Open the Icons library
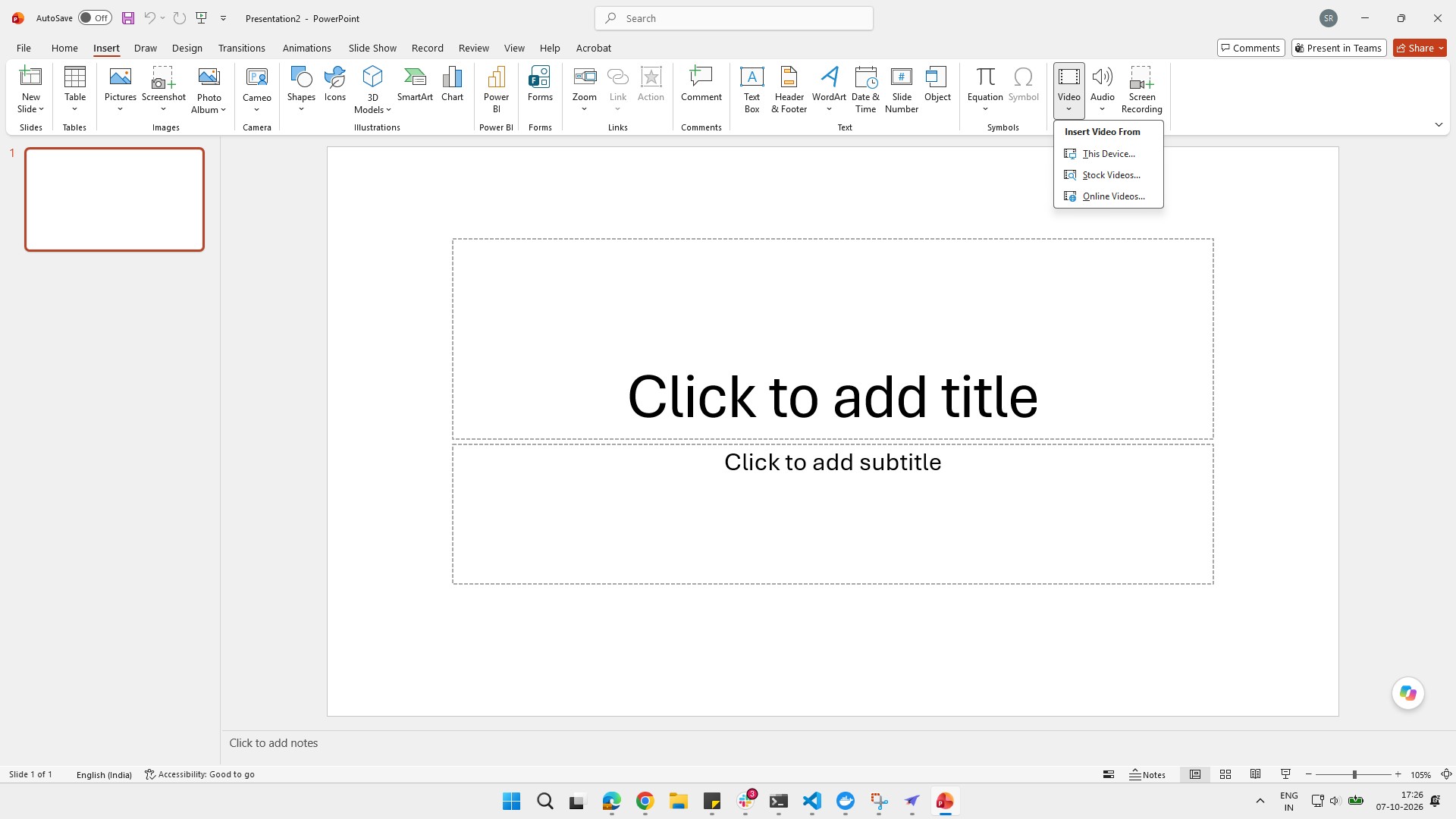Image resolution: width=1456 pixels, height=819 pixels. (x=334, y=84)
